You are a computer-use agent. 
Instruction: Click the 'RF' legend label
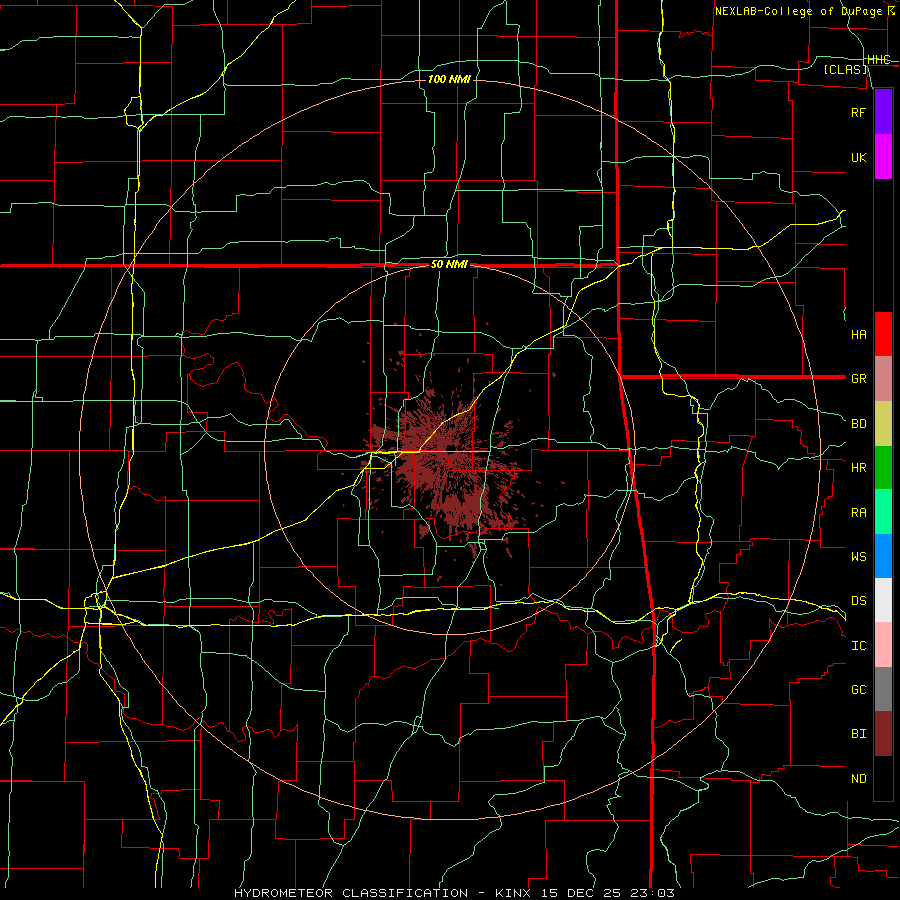click(859, 112)
